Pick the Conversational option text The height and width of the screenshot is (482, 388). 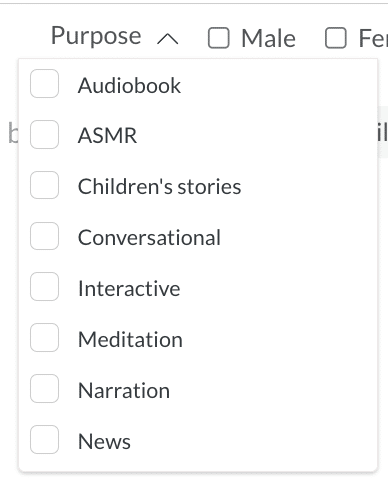pos(149,237)
